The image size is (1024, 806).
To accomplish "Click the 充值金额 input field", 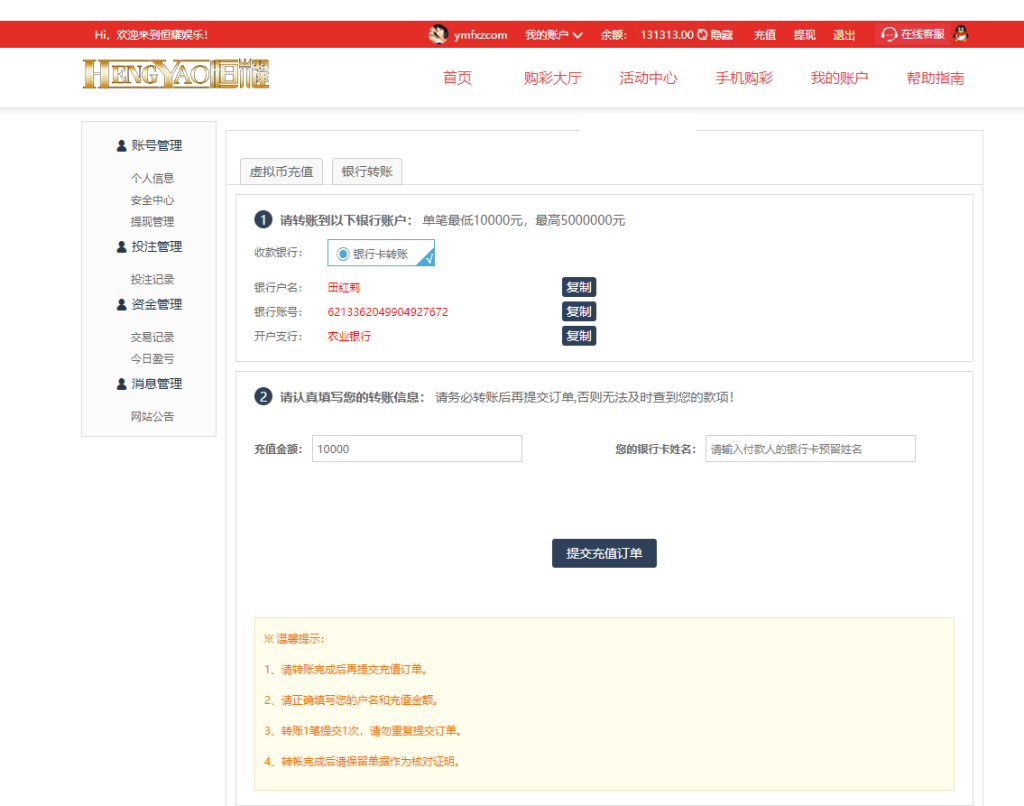I will coord(417,449).
